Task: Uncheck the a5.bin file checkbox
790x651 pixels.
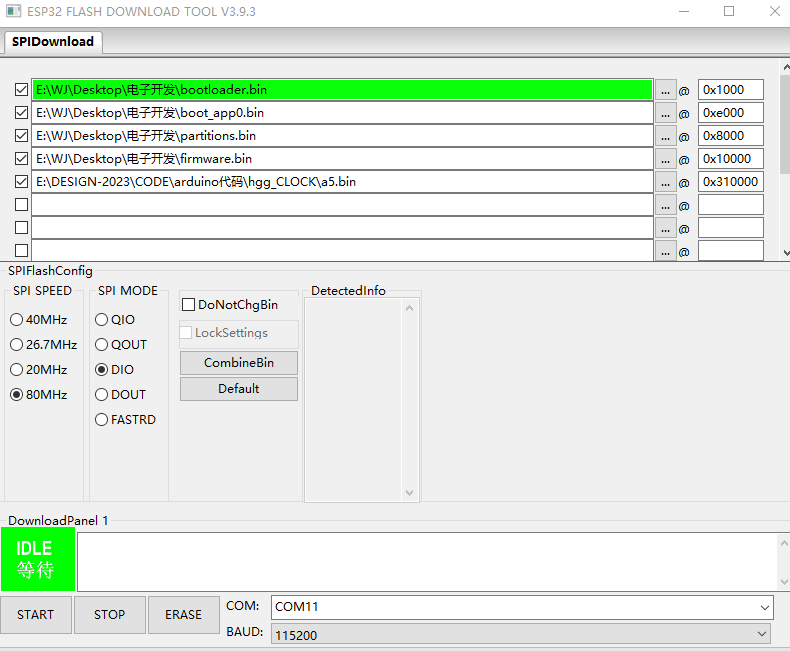Action: 21,181
